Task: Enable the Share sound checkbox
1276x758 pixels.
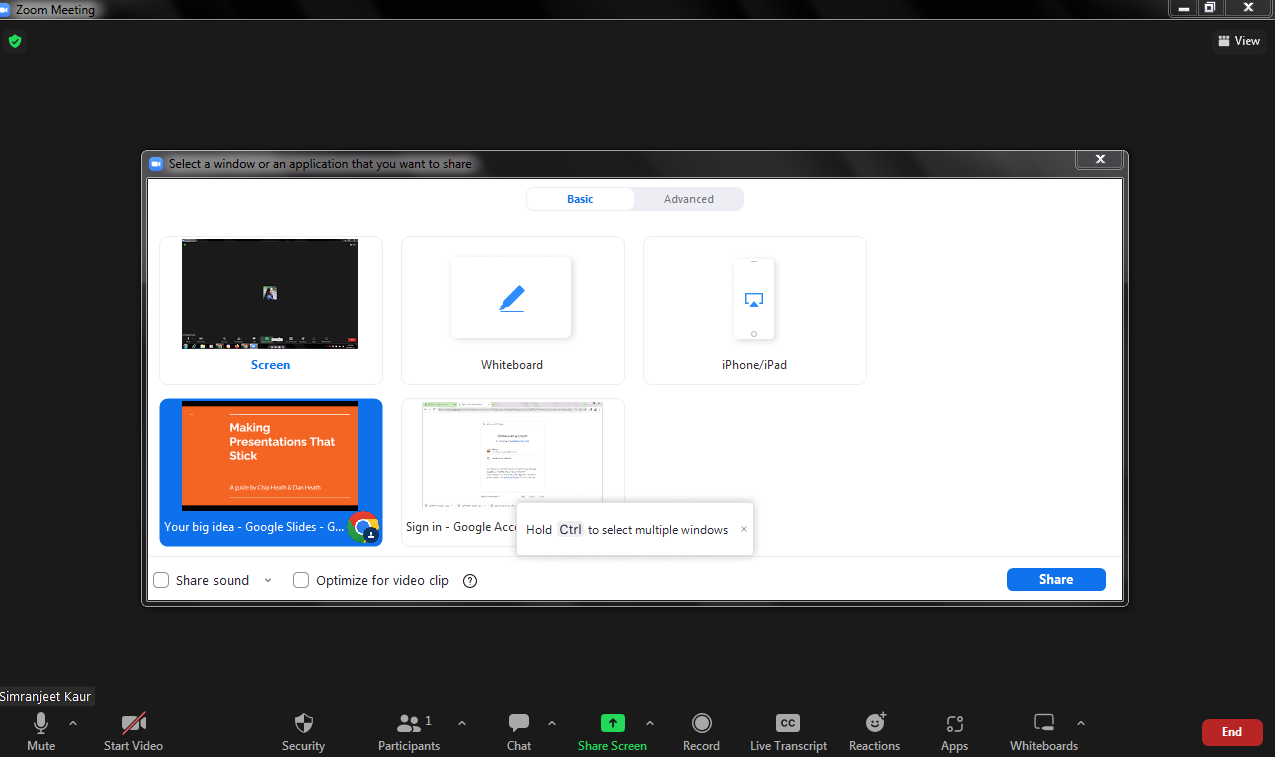Action: [x=161, y=580]
